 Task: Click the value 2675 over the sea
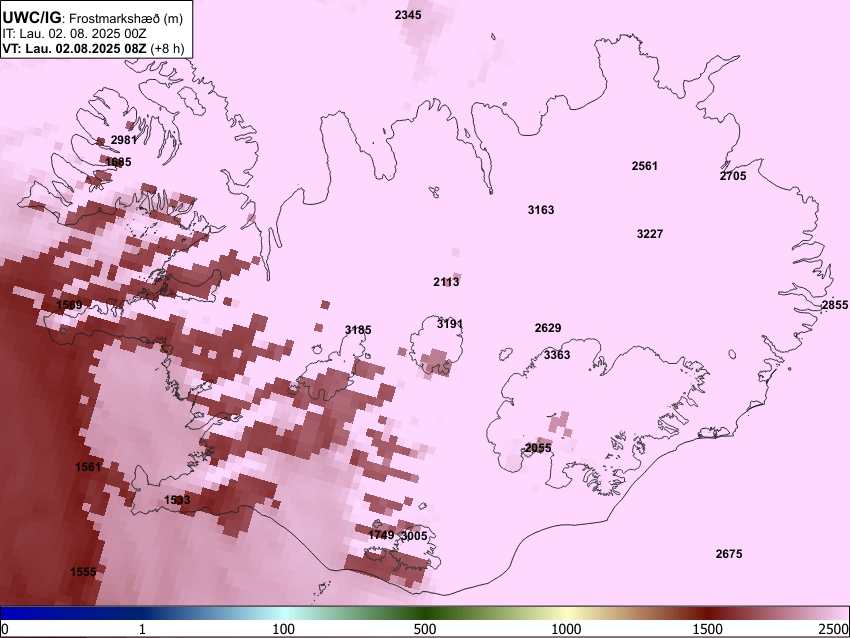(729, 554)
